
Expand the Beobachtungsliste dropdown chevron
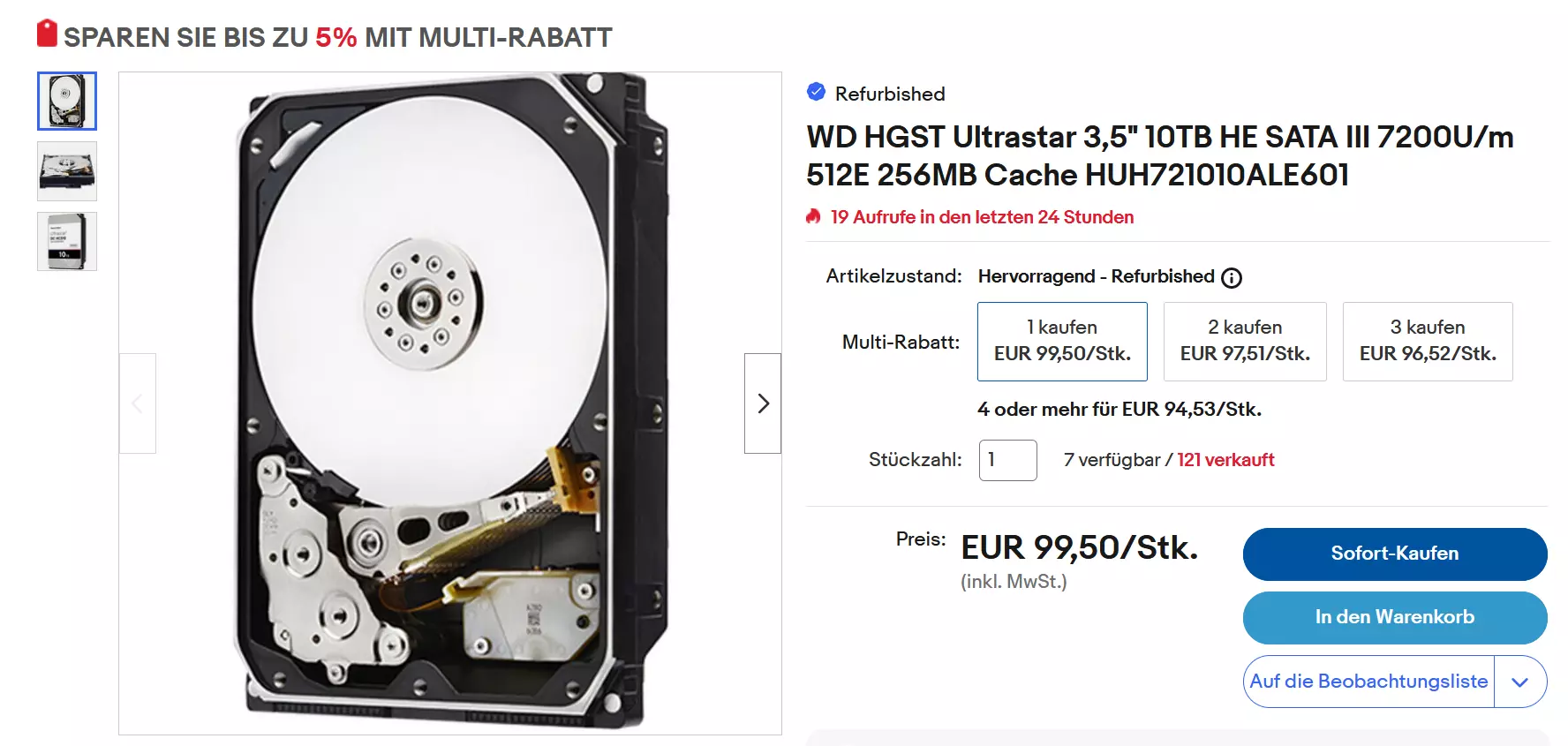[1519, 682]
